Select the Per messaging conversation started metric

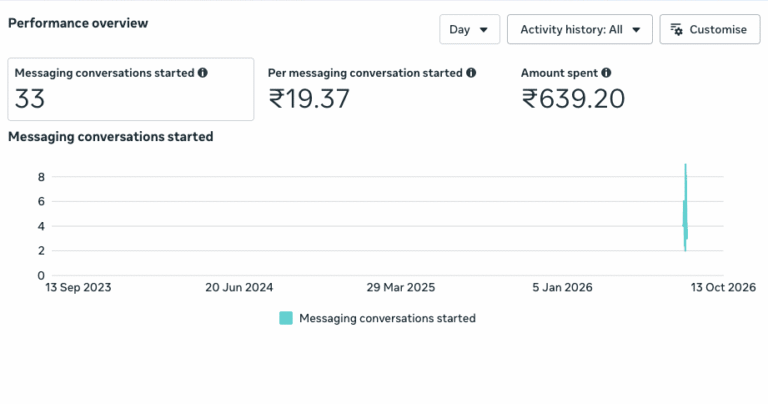[372, 89]
